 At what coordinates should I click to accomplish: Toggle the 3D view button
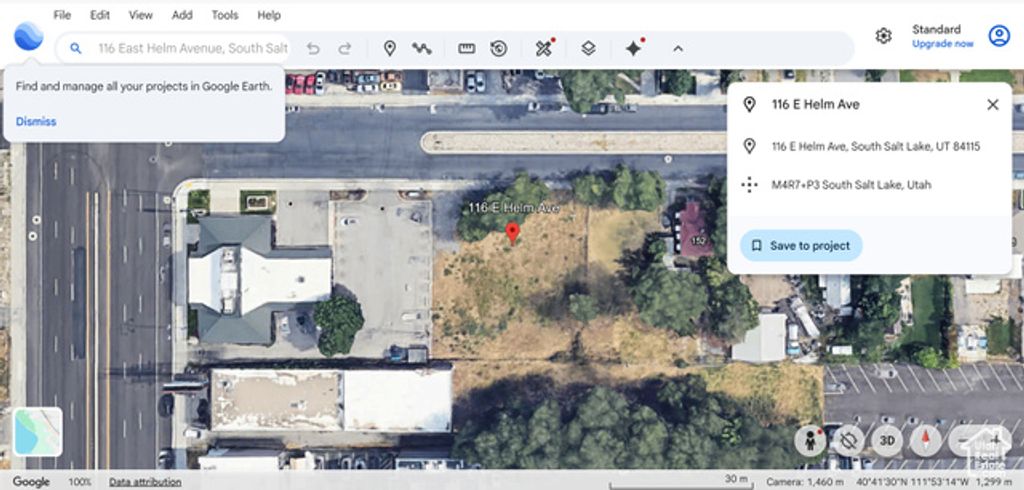pyautogui.click(x=886, y=440)
